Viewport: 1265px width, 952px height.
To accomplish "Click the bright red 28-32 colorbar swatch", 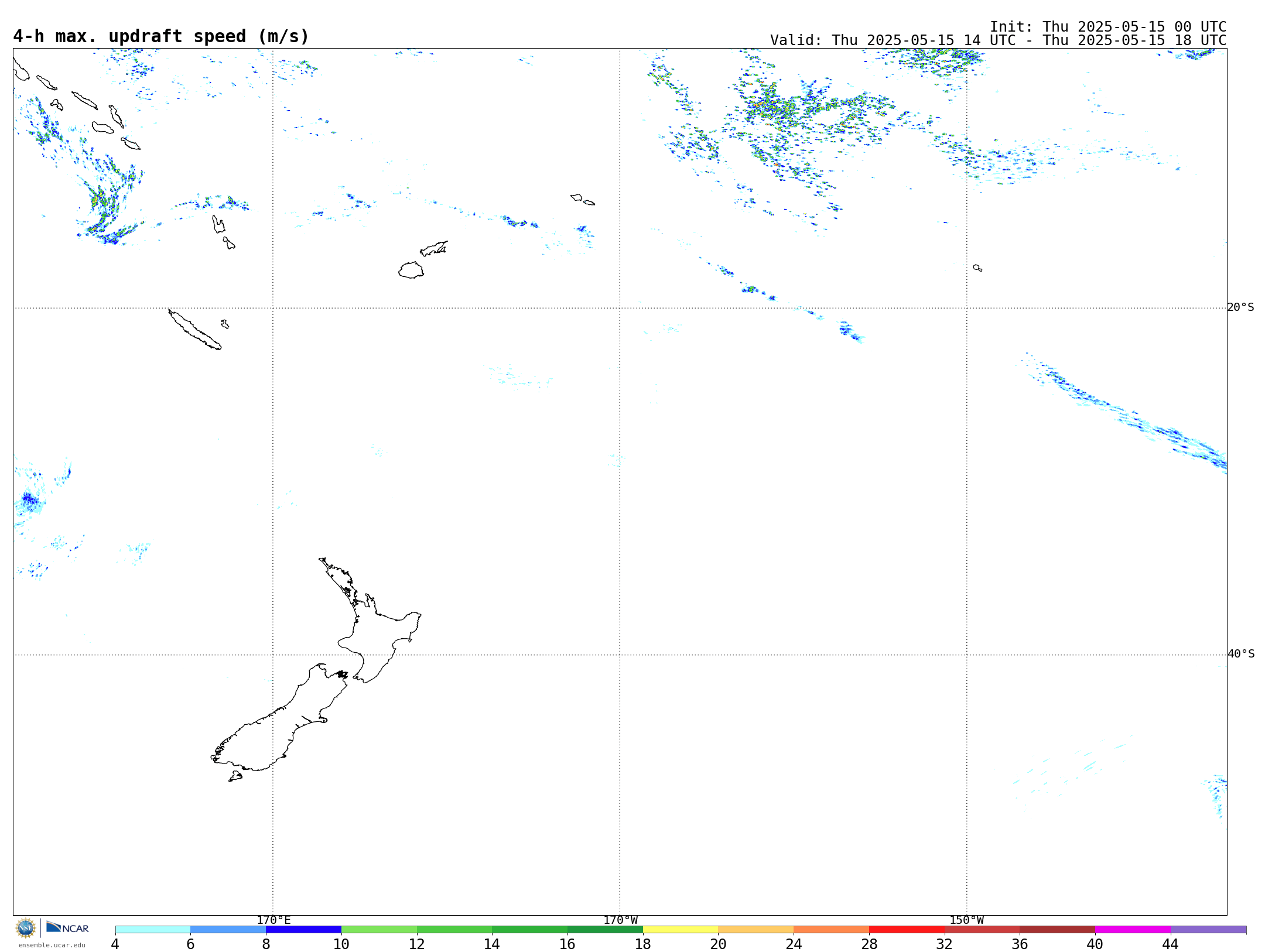I will pos(907,929).
